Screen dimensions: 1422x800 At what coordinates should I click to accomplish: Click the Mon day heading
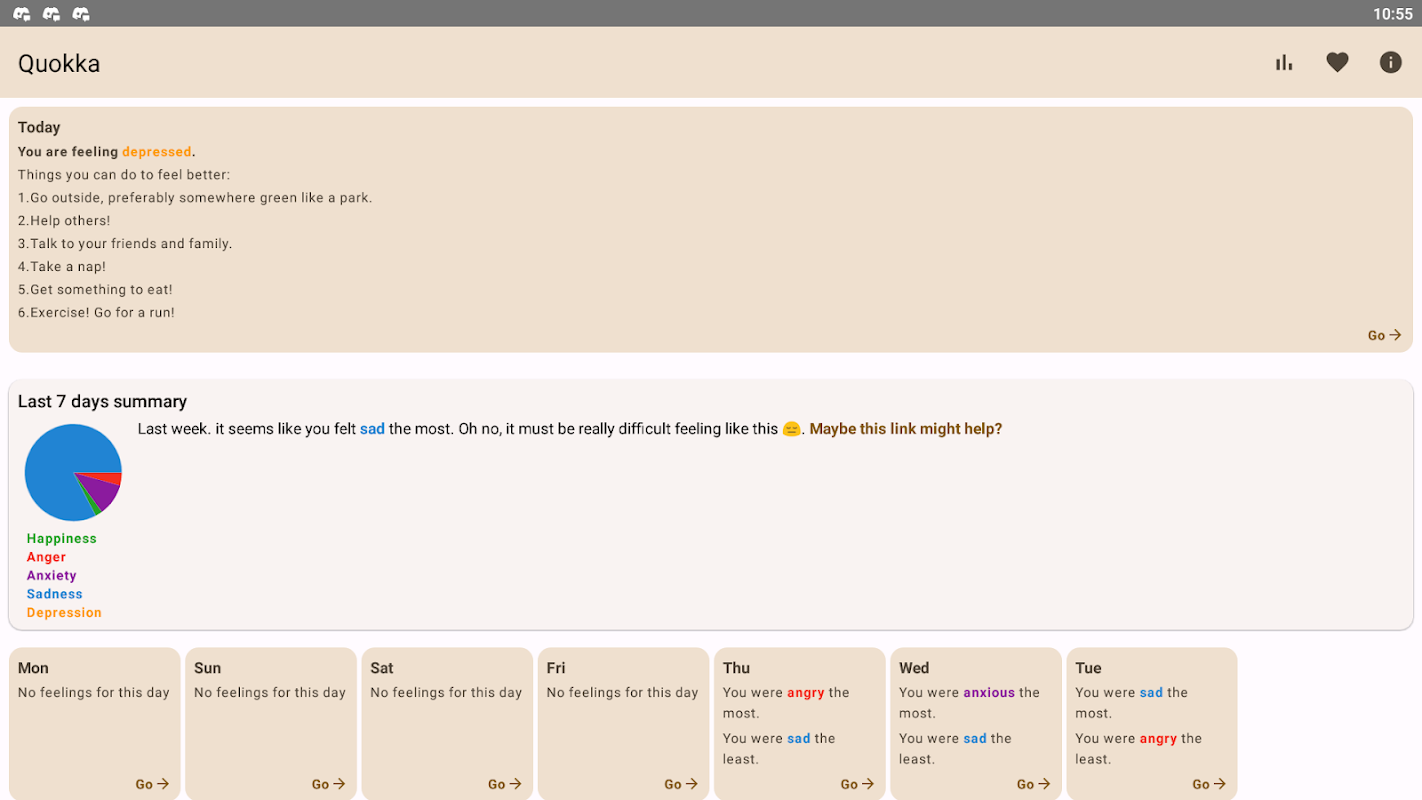33,668
